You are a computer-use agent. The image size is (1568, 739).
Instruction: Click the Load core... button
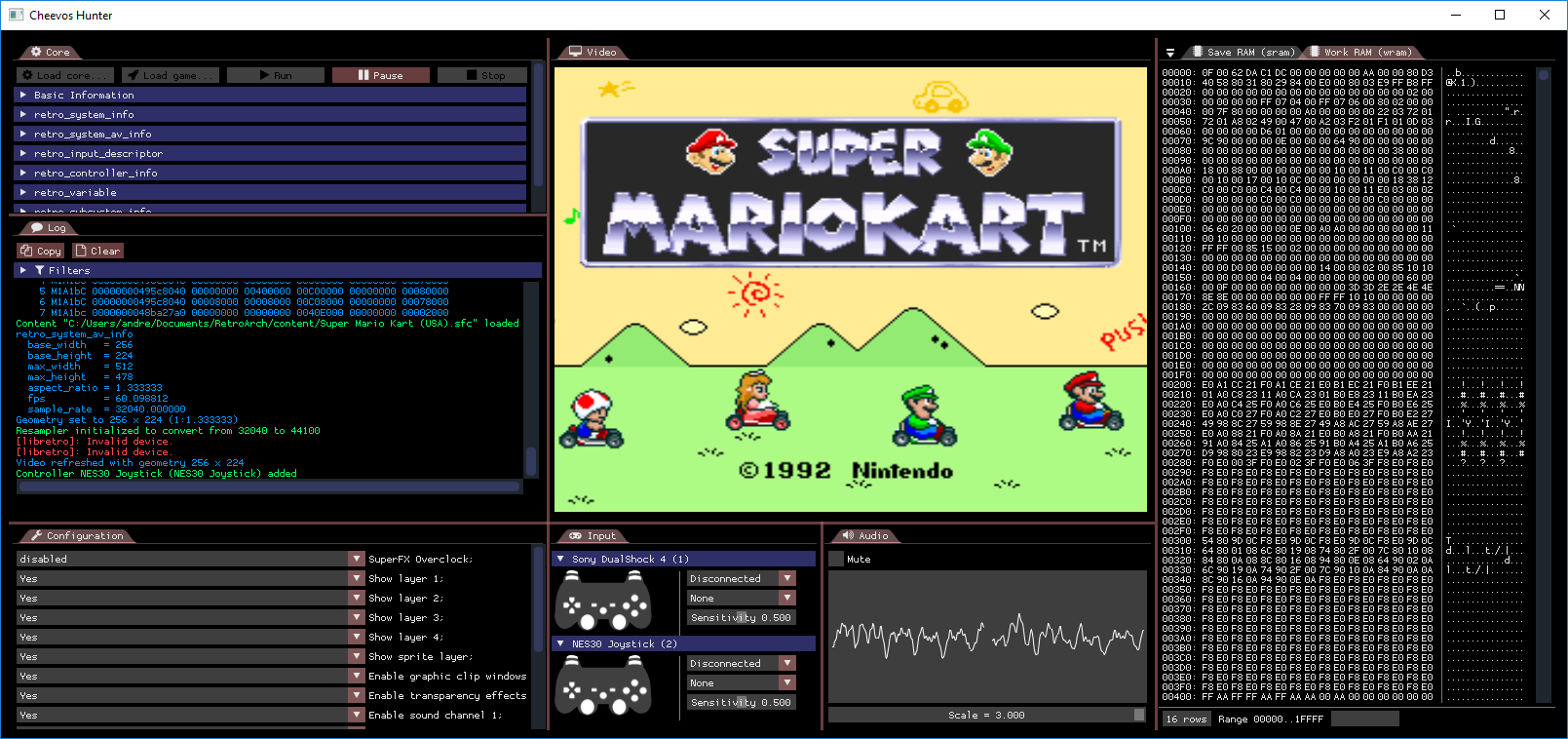65,75
